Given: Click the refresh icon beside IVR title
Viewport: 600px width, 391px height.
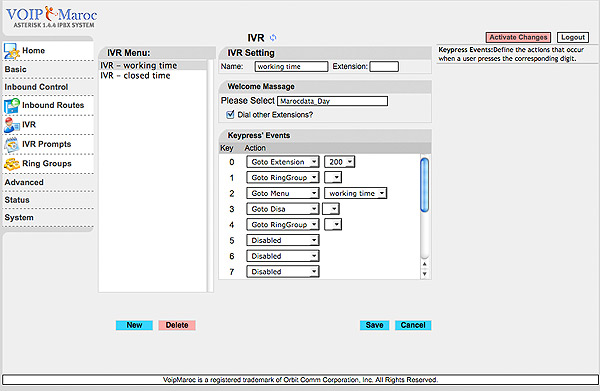Looking at the screenshot, I should tap(273, 38).
